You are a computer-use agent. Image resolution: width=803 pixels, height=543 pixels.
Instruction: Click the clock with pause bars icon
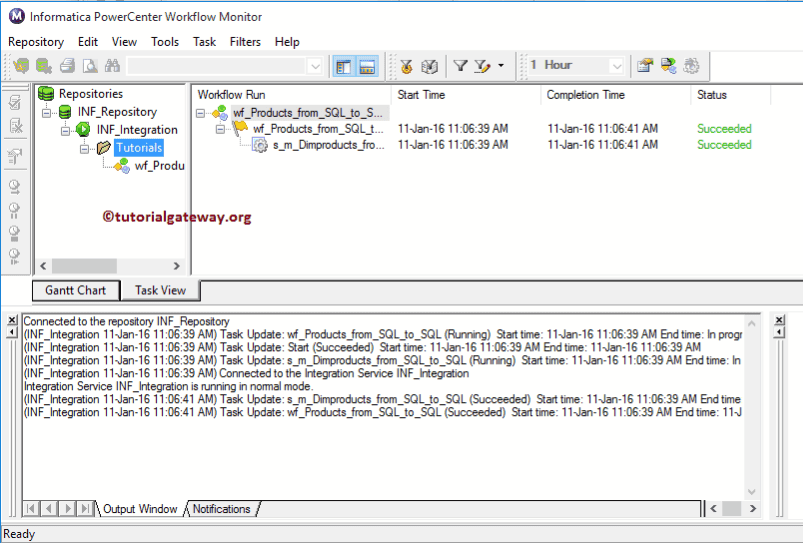pos(14,211)
